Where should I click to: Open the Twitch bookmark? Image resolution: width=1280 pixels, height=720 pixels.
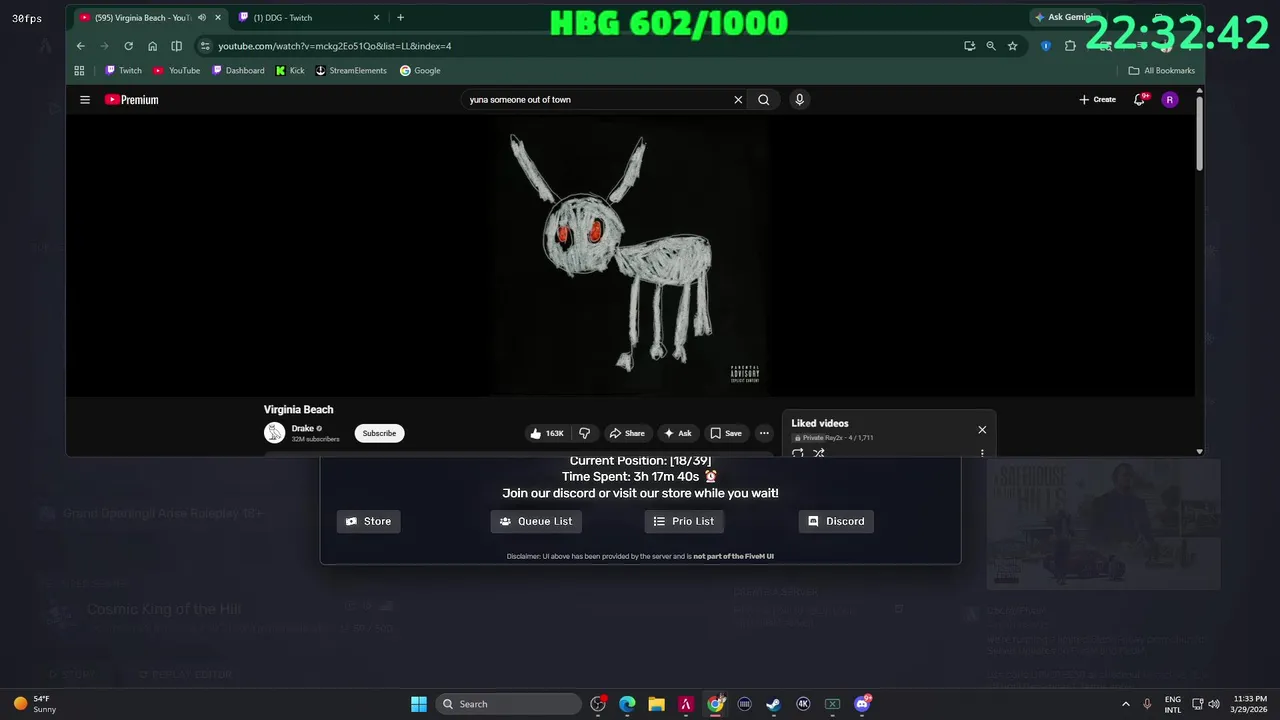click(124, 71)
